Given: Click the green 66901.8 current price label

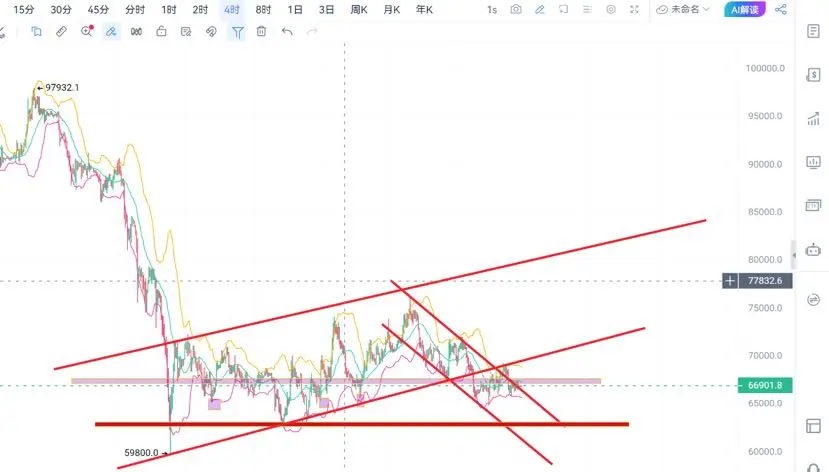Looking at the screenshot, I should [x=765, y=385].
